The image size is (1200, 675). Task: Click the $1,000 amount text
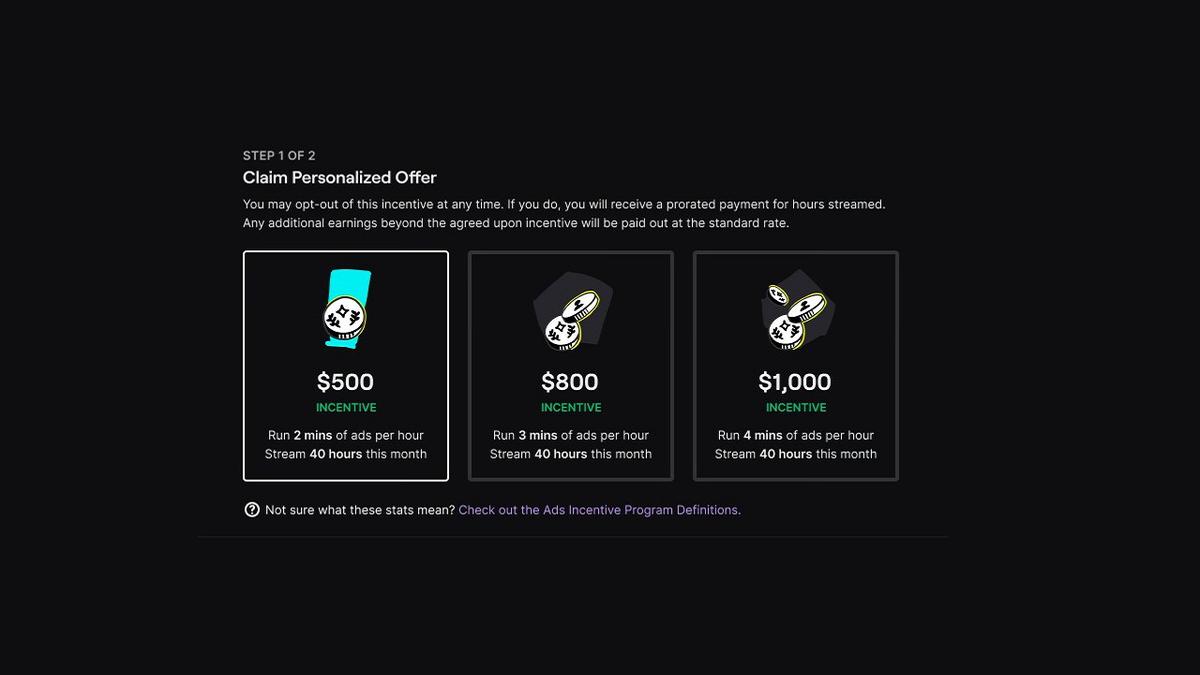796,382
